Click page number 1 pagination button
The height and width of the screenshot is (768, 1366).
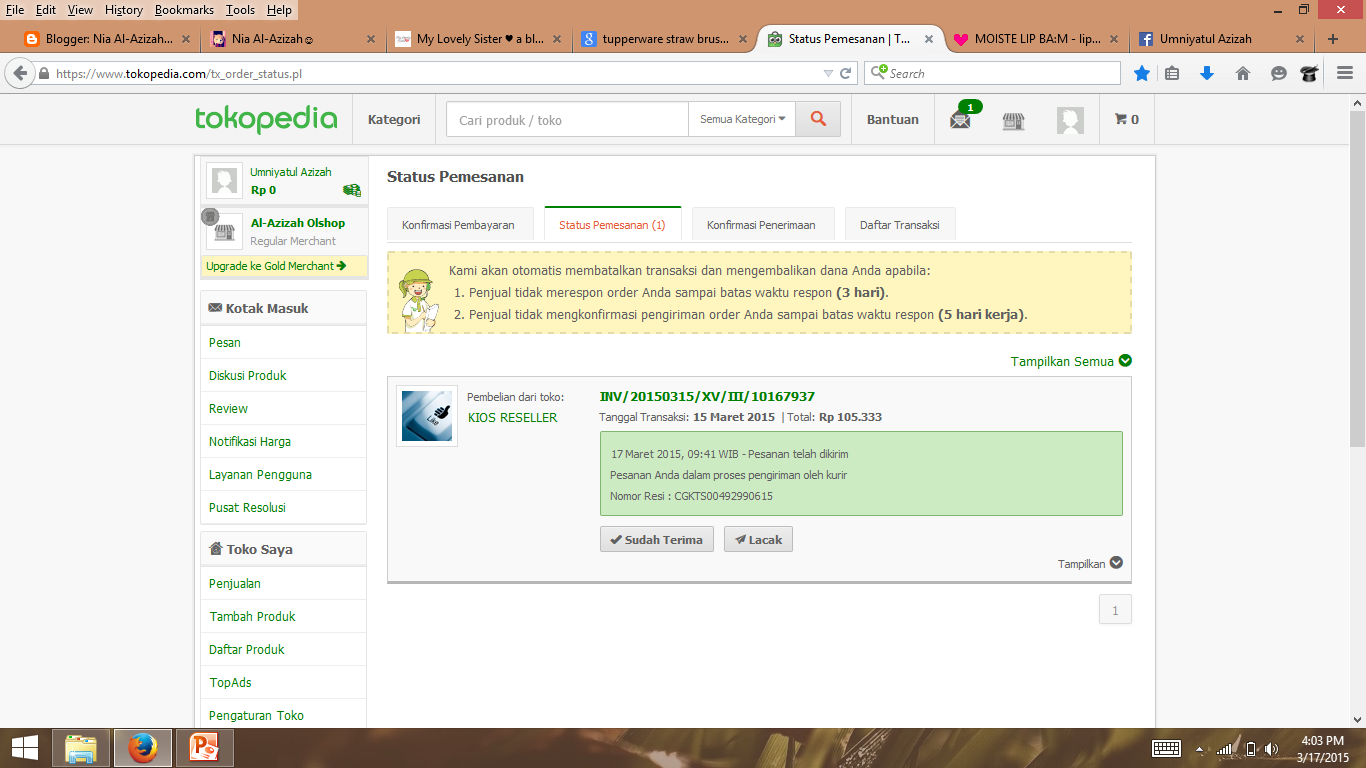[1115, 609]
